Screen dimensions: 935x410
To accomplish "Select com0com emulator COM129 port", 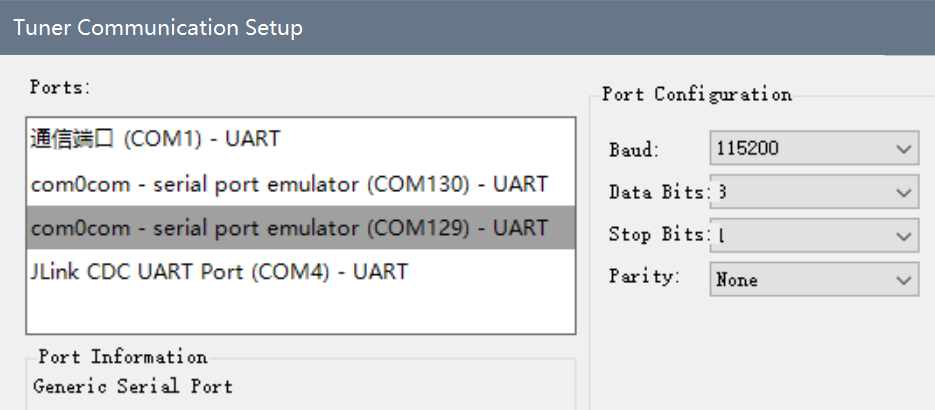I will 301,228.
